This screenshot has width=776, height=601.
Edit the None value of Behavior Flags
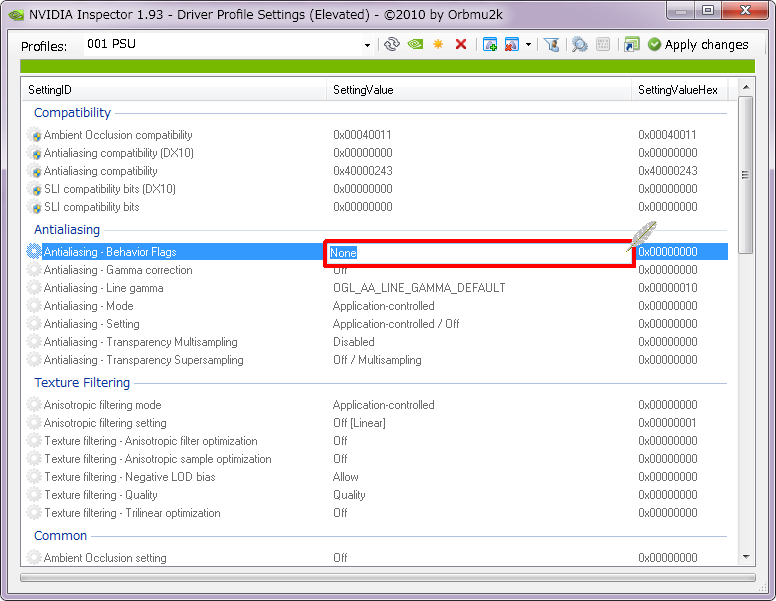tap(479, 253)
